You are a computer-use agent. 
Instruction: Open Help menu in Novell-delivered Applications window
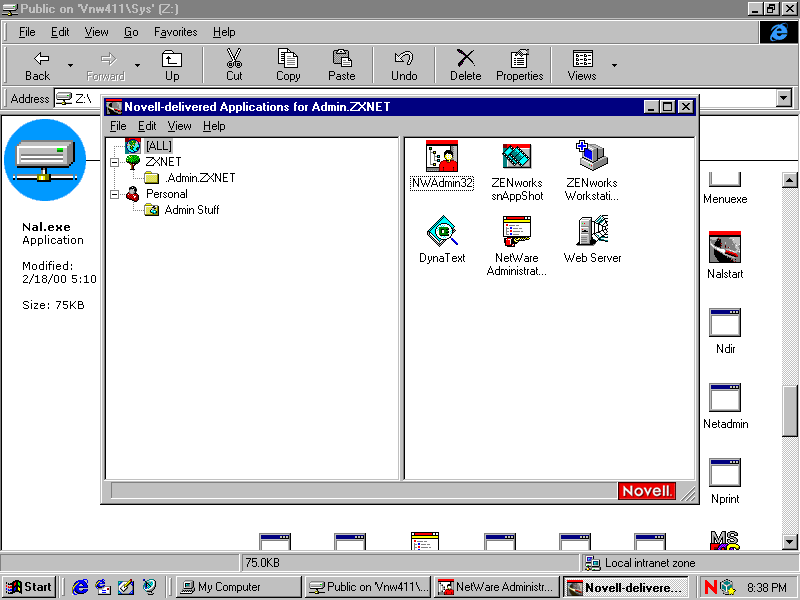tap(214, 126)
